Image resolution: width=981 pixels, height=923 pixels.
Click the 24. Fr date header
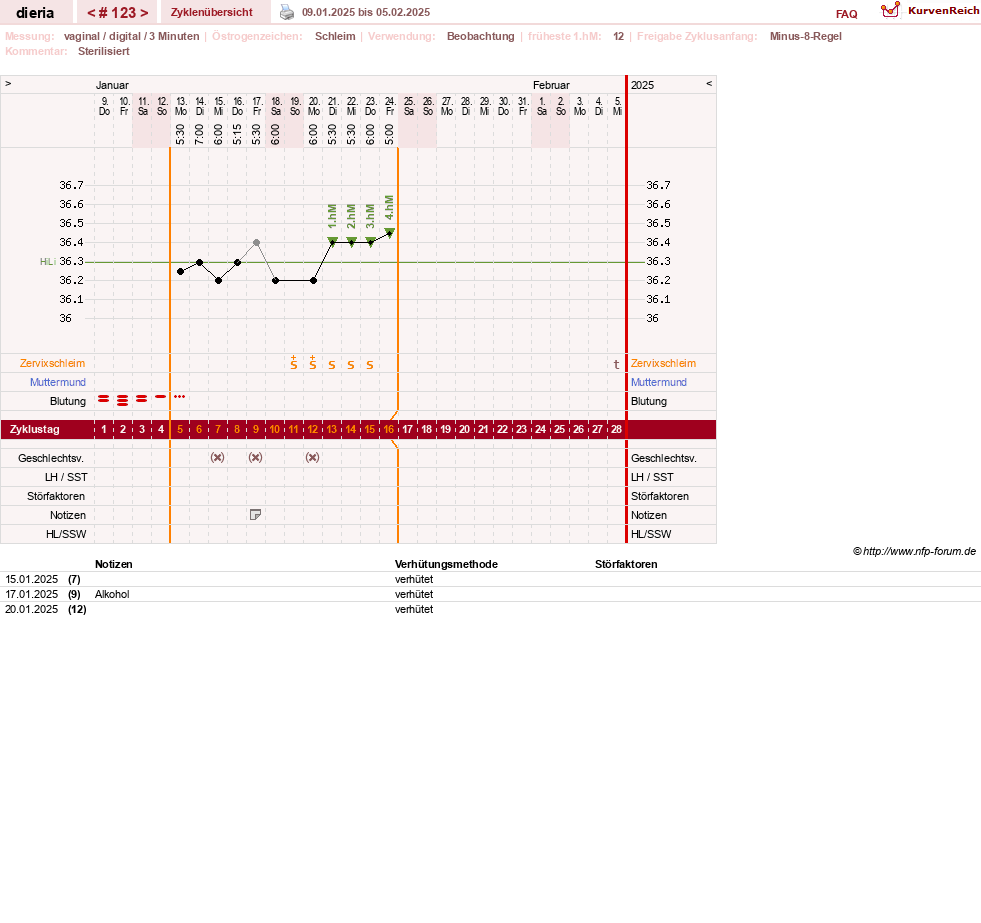(390, 106)
